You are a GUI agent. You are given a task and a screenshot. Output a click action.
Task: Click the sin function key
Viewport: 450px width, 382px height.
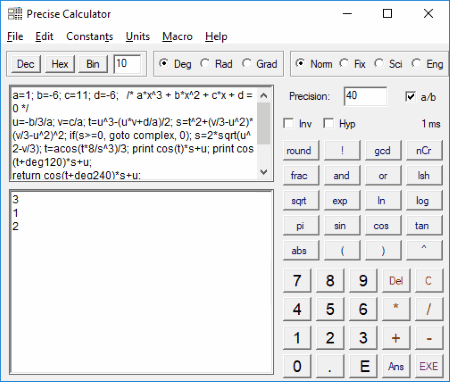[x=342, y=226]
